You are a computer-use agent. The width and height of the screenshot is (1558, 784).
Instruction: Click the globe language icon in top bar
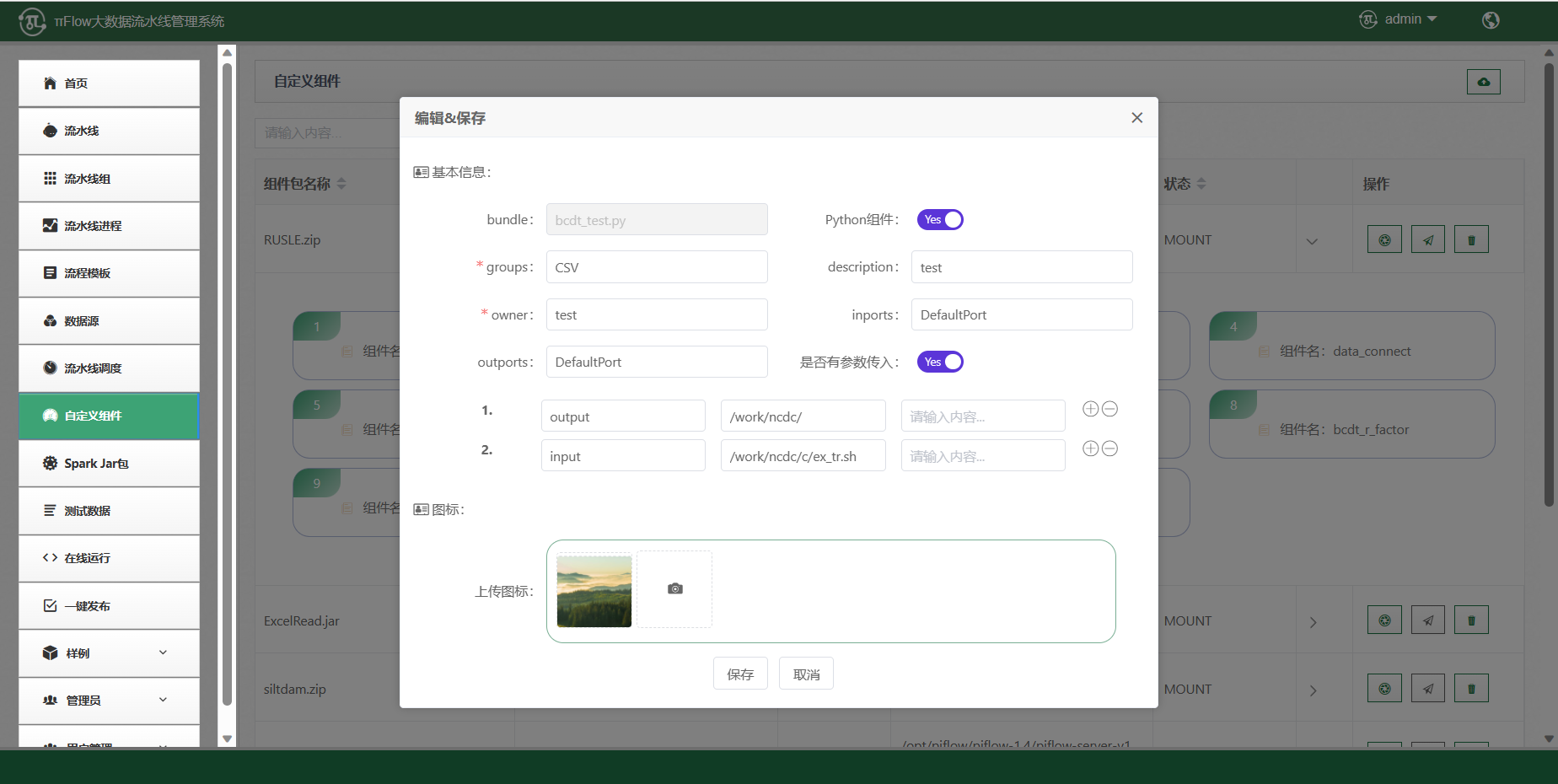point(1491,20)
